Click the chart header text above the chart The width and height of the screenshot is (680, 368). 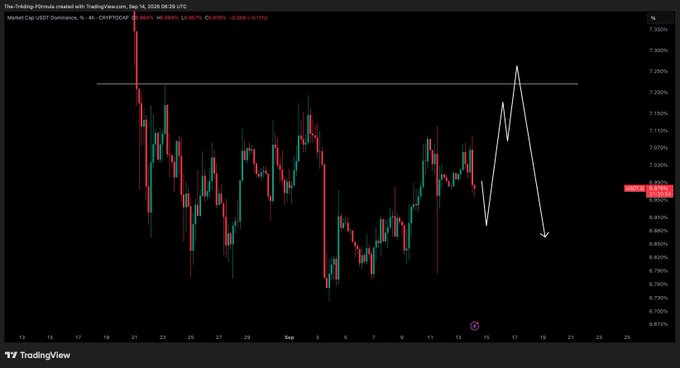pyautogui.click(x=95, y=7)
